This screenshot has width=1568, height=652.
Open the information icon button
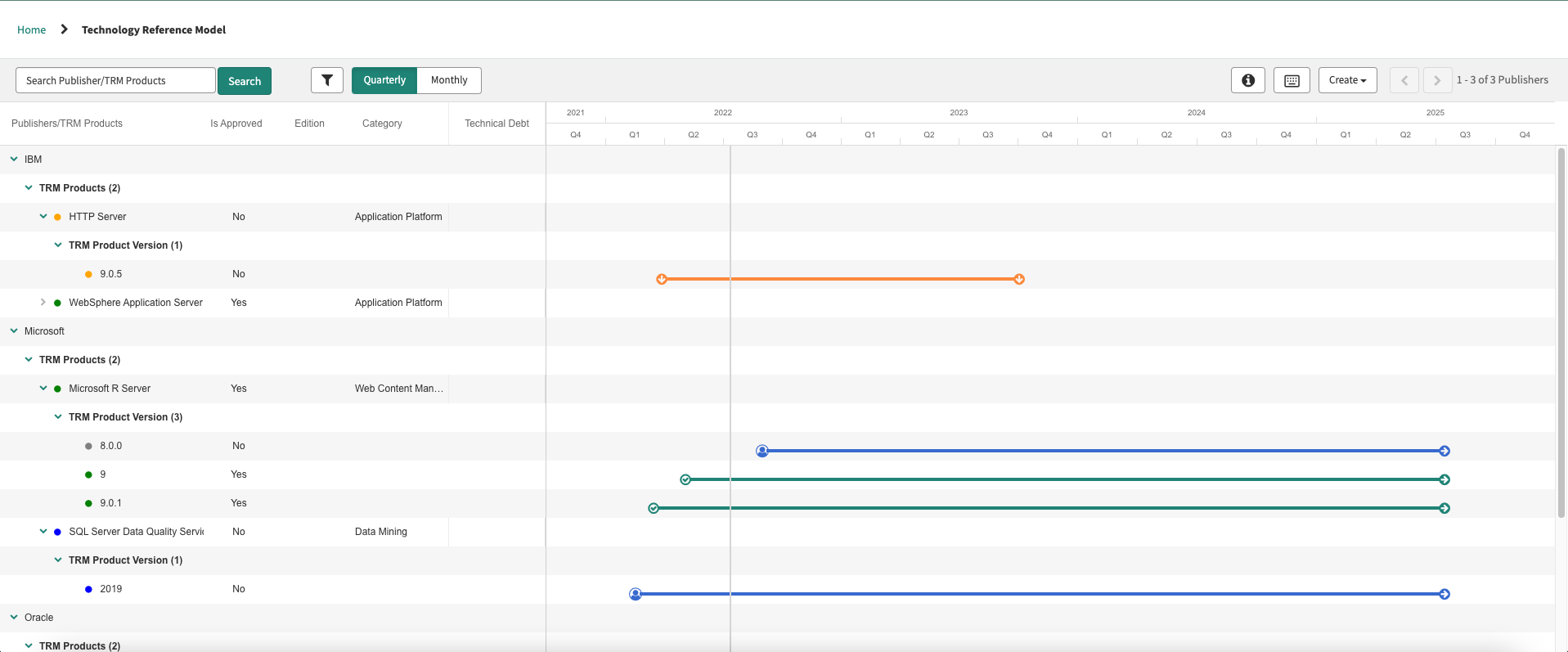(x=1248, y=80)
